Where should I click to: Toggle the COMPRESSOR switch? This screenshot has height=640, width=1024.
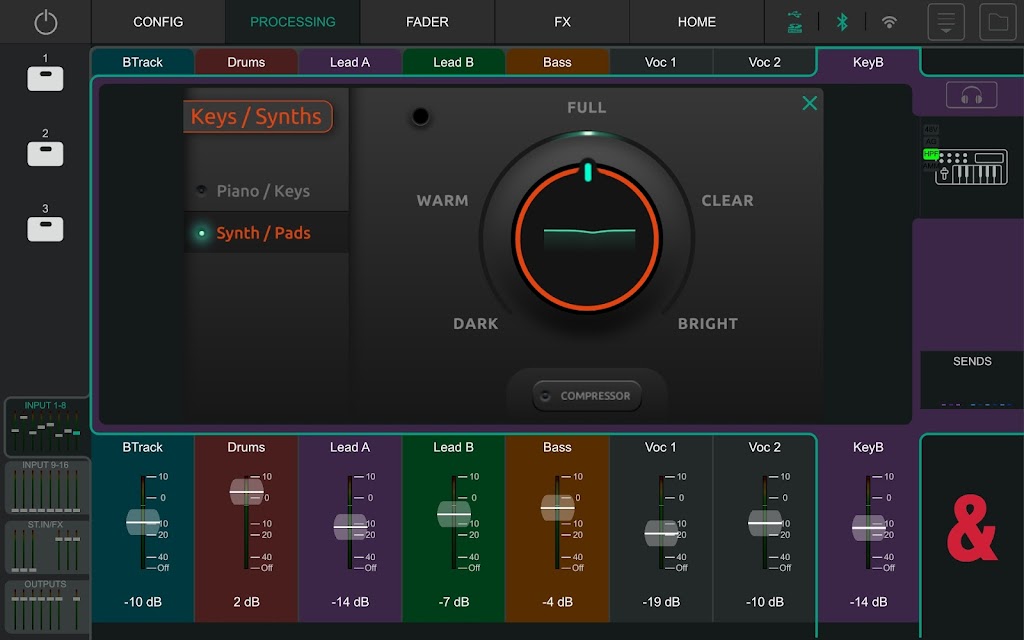point(587,396)
